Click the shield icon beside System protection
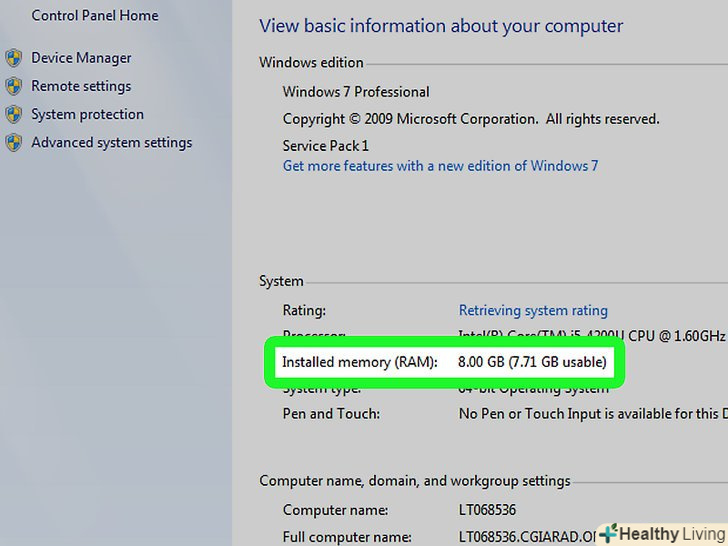Screen dimensions: 728x546 [14, 115]
